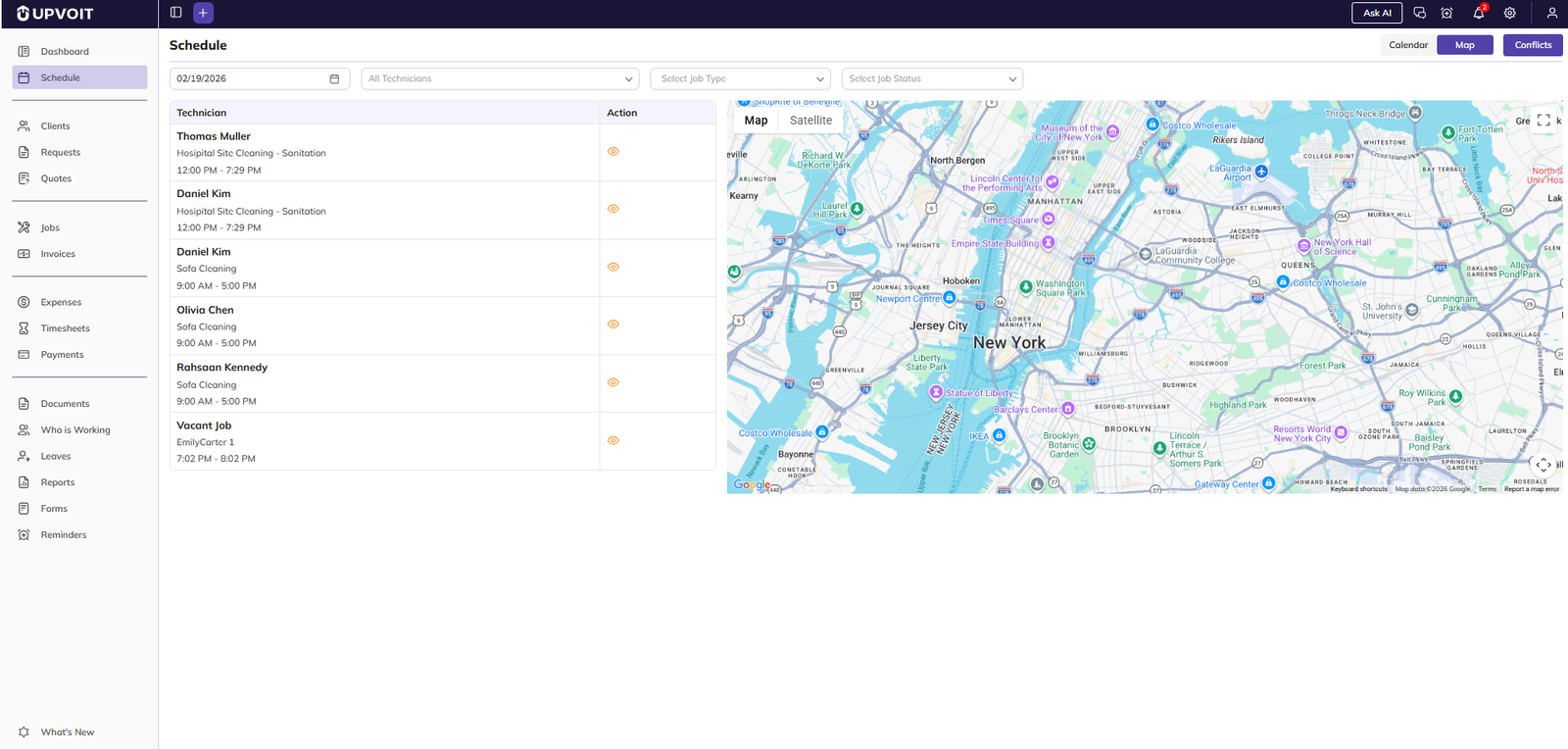1568x749 pixels.
Task: Open the user profile icon
Action: click(1552, 13)
